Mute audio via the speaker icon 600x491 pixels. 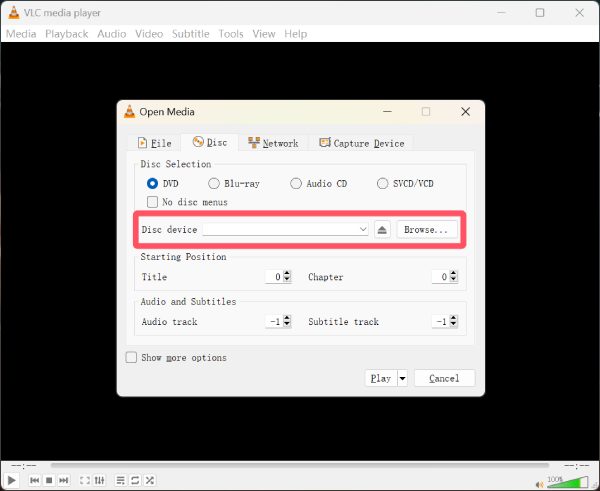pos(540,484)
